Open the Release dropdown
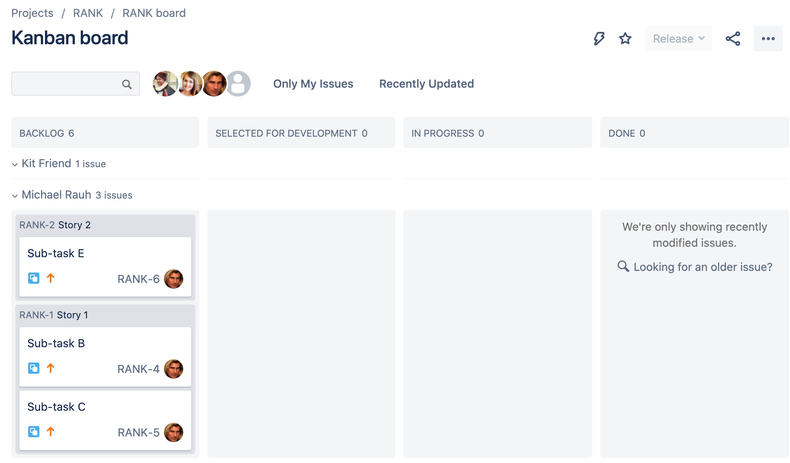 (x=679, y=39)
